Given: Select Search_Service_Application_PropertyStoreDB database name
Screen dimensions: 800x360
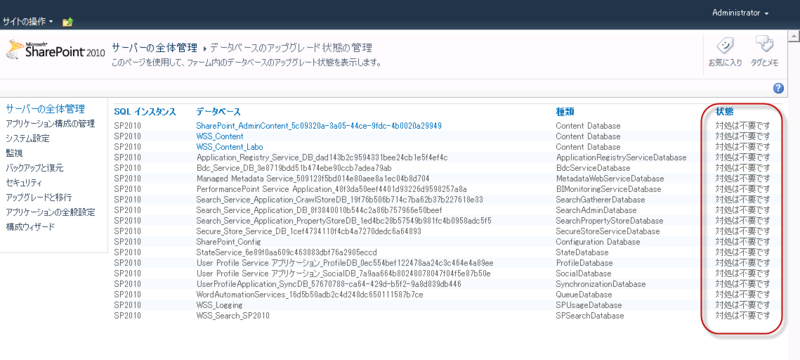Looking at the screenshot, I should click(x=344, y=221).
